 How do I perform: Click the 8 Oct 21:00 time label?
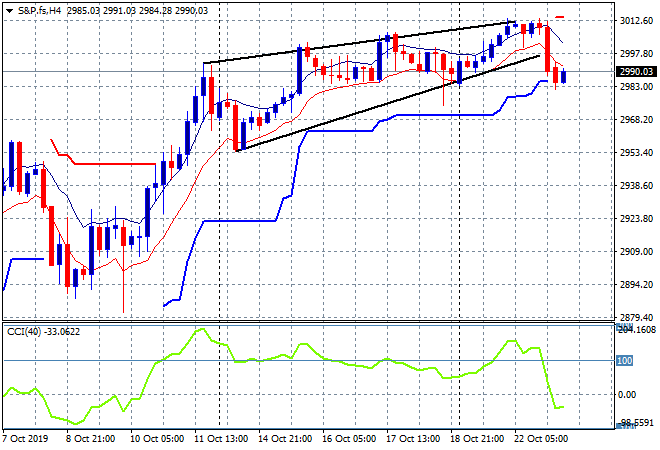91,439
